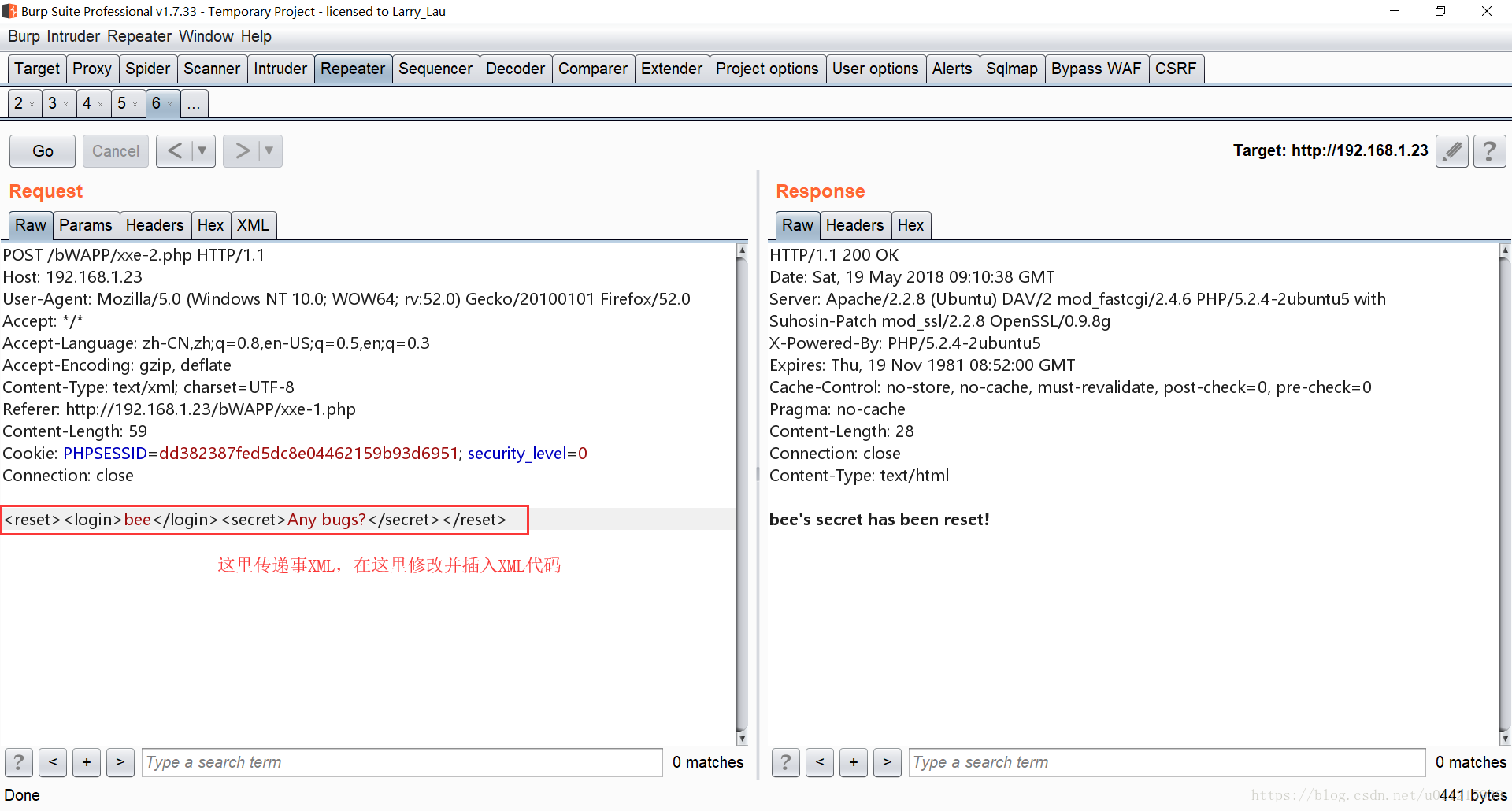Switch to the Proxy tab

coord(92,69)
